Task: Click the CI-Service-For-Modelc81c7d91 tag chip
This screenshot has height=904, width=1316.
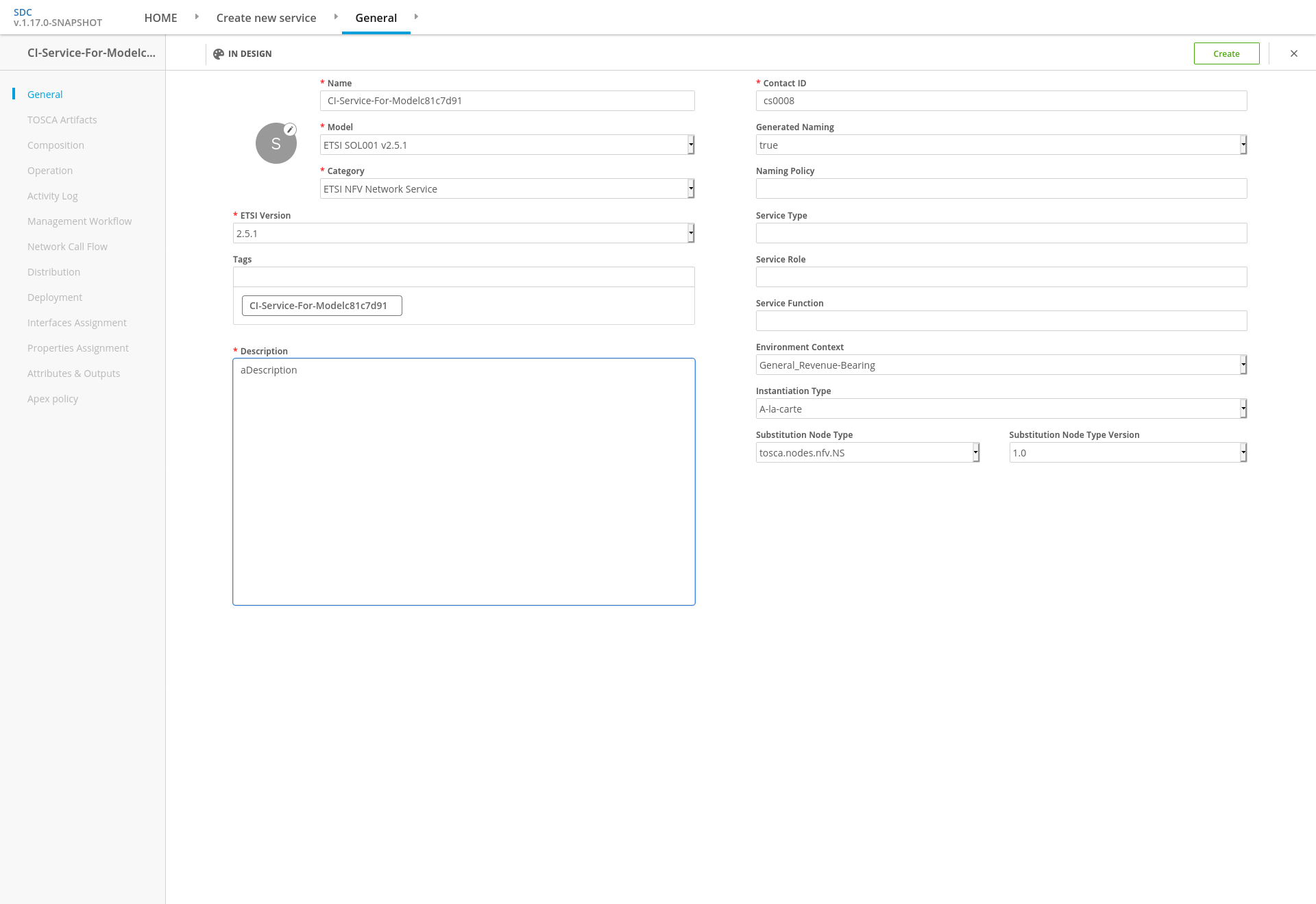Action: (321, 306)
